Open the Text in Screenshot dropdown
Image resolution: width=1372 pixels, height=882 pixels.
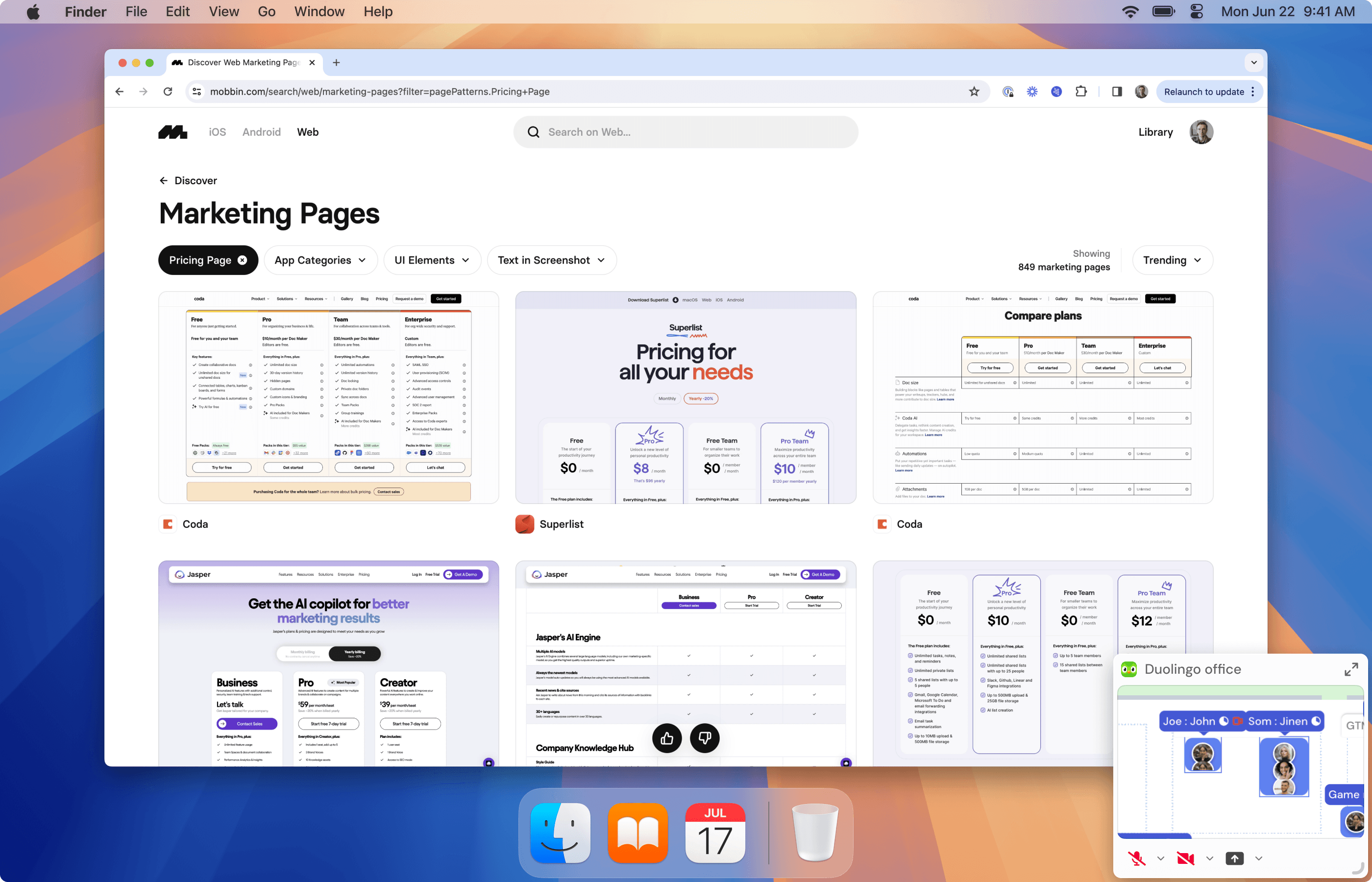[x=551, y=260]
